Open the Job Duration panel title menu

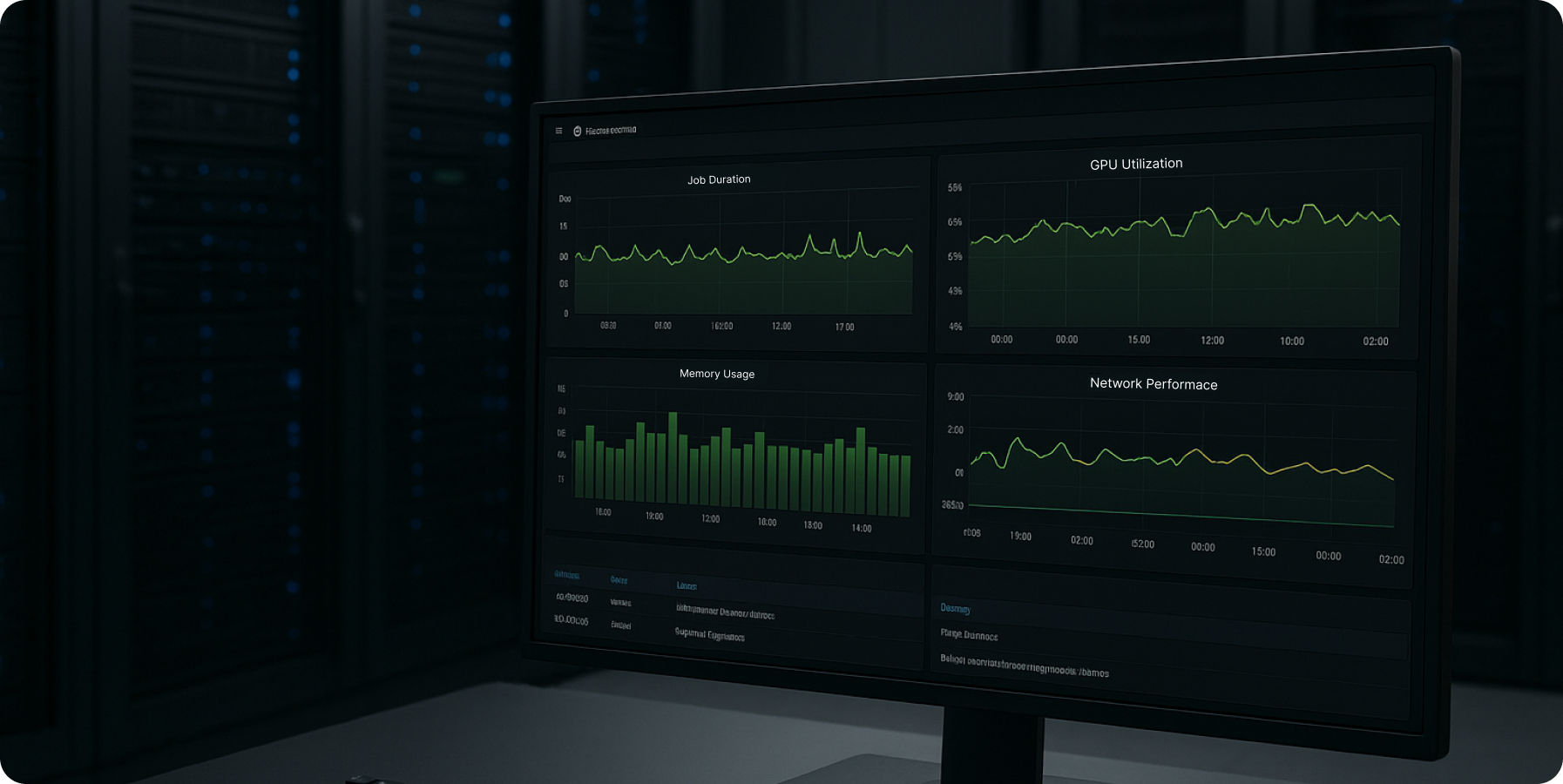tap(719, 179)
